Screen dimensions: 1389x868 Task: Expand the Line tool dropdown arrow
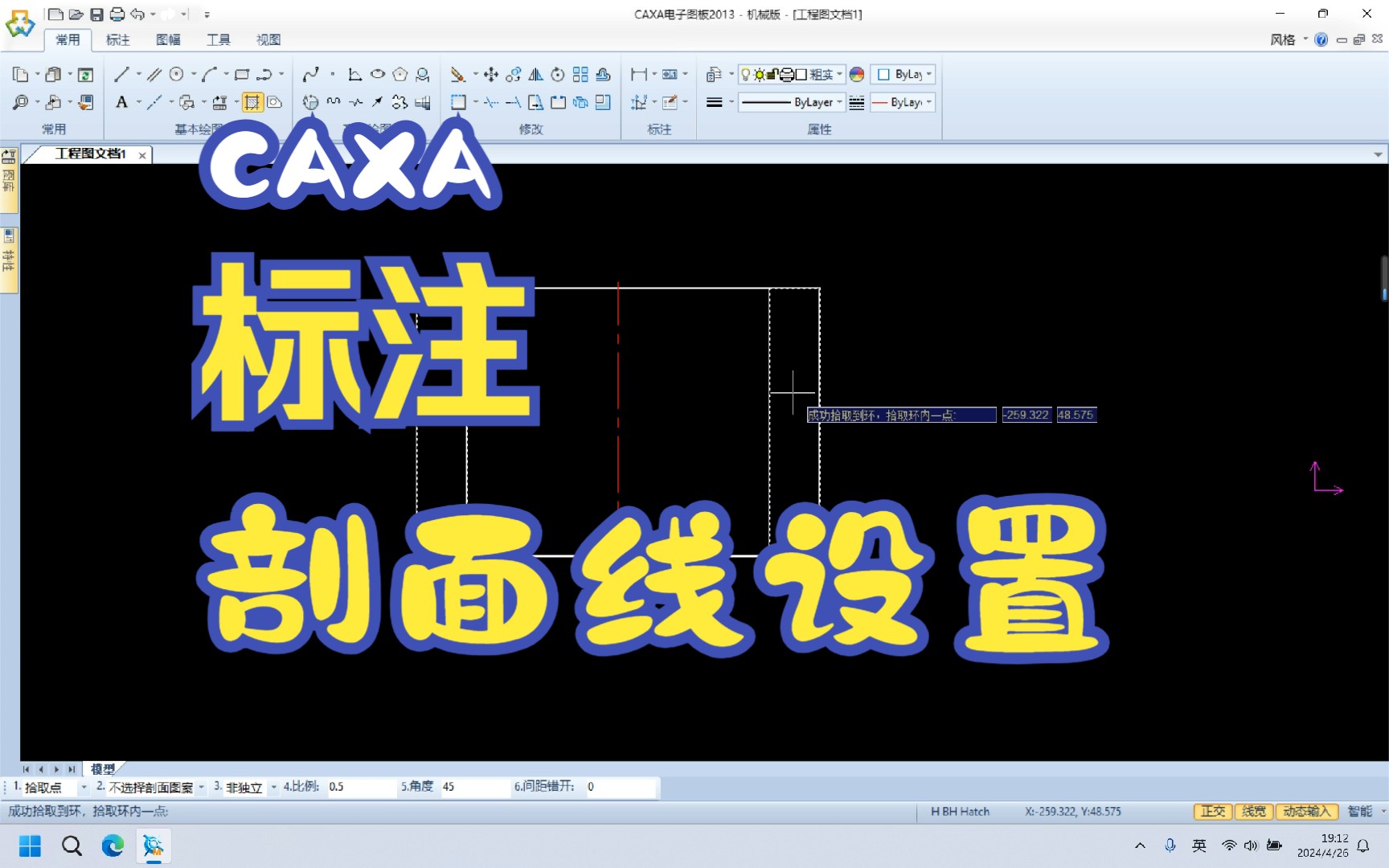point(138,75)
